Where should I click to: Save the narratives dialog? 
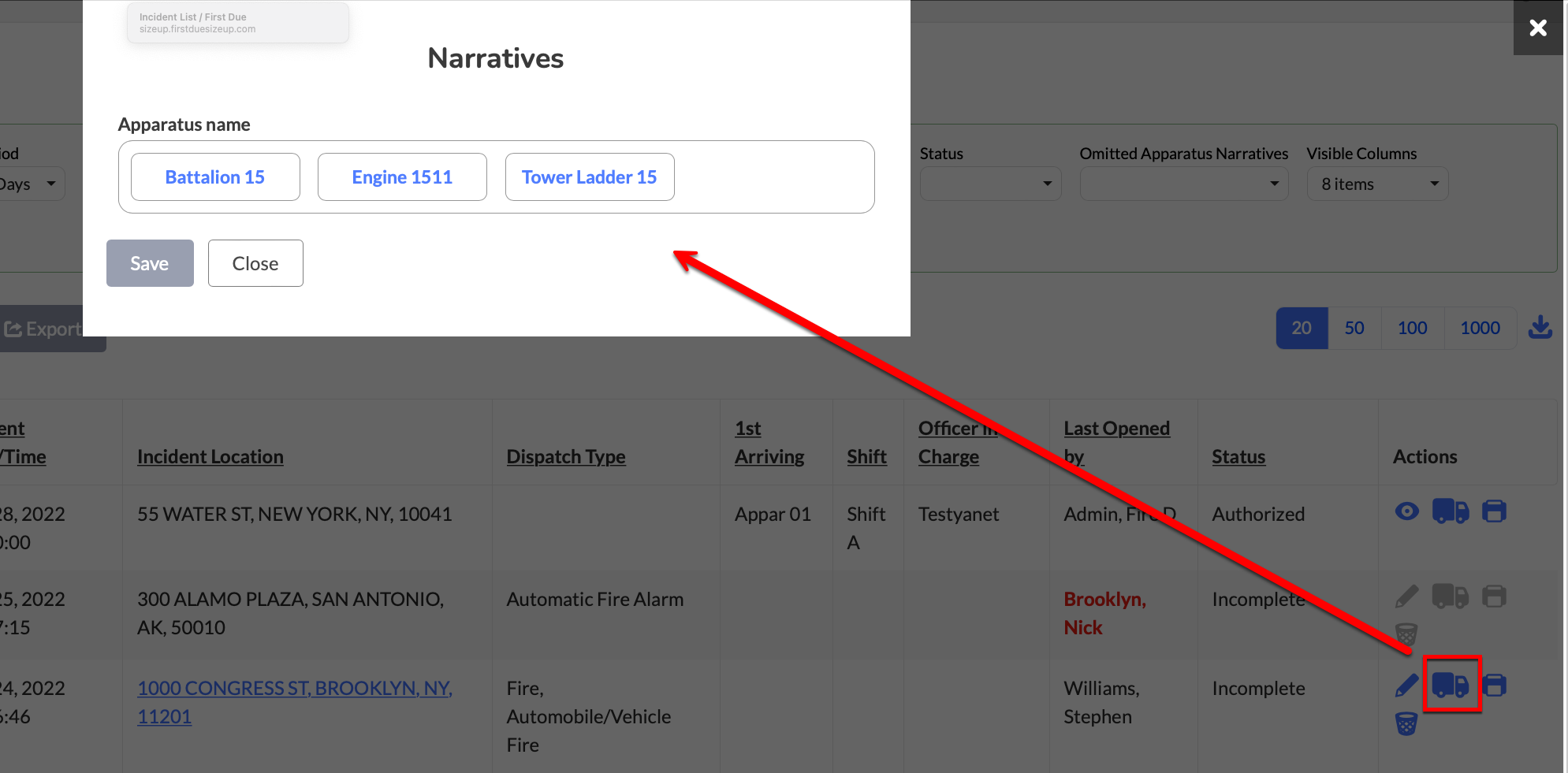(150, 263)
